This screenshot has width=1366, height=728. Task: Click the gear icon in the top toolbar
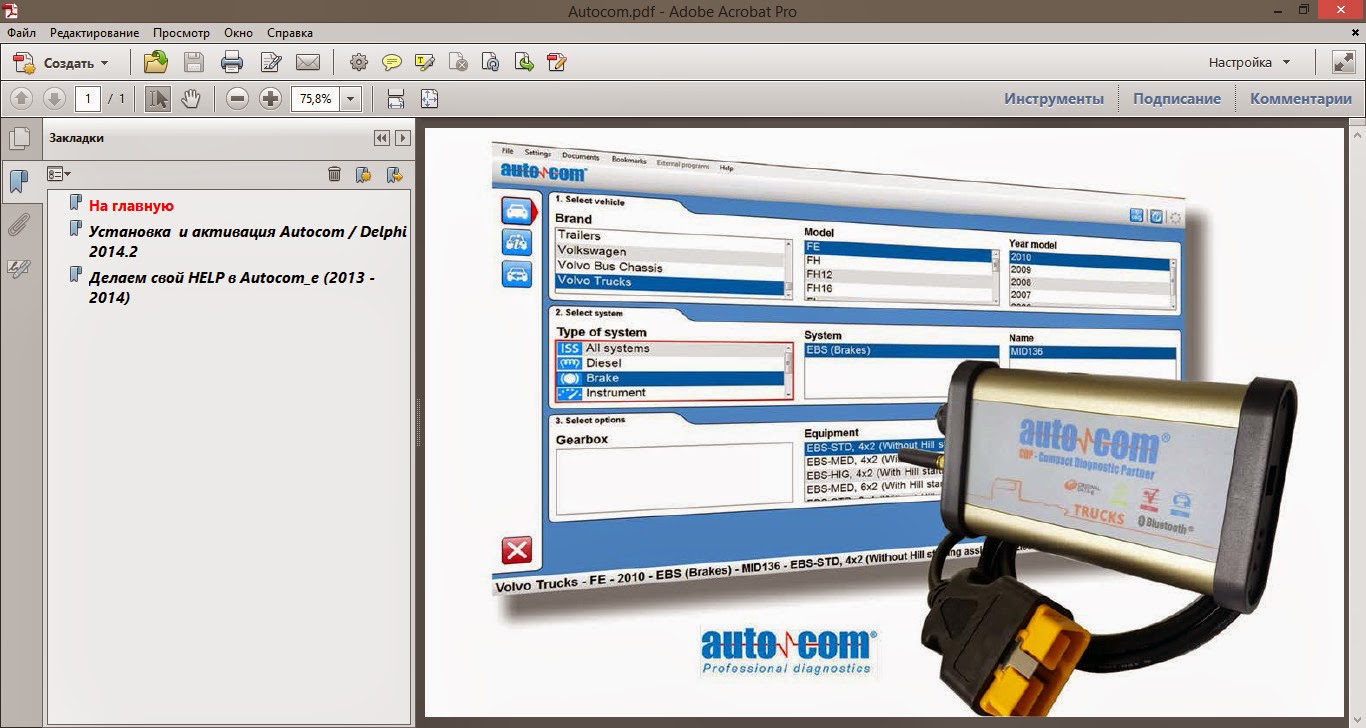(x=359, y=63)
